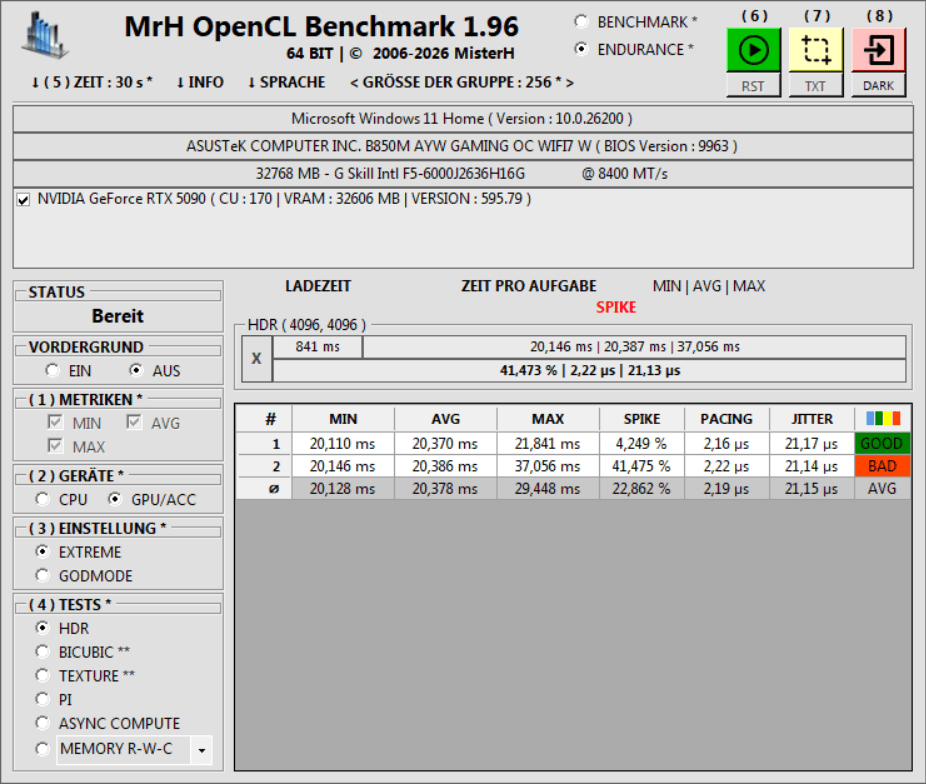The height and width of the screenshot is (784, 926).
Task: Increase group size with right arrow
Action: pos(569,83)
